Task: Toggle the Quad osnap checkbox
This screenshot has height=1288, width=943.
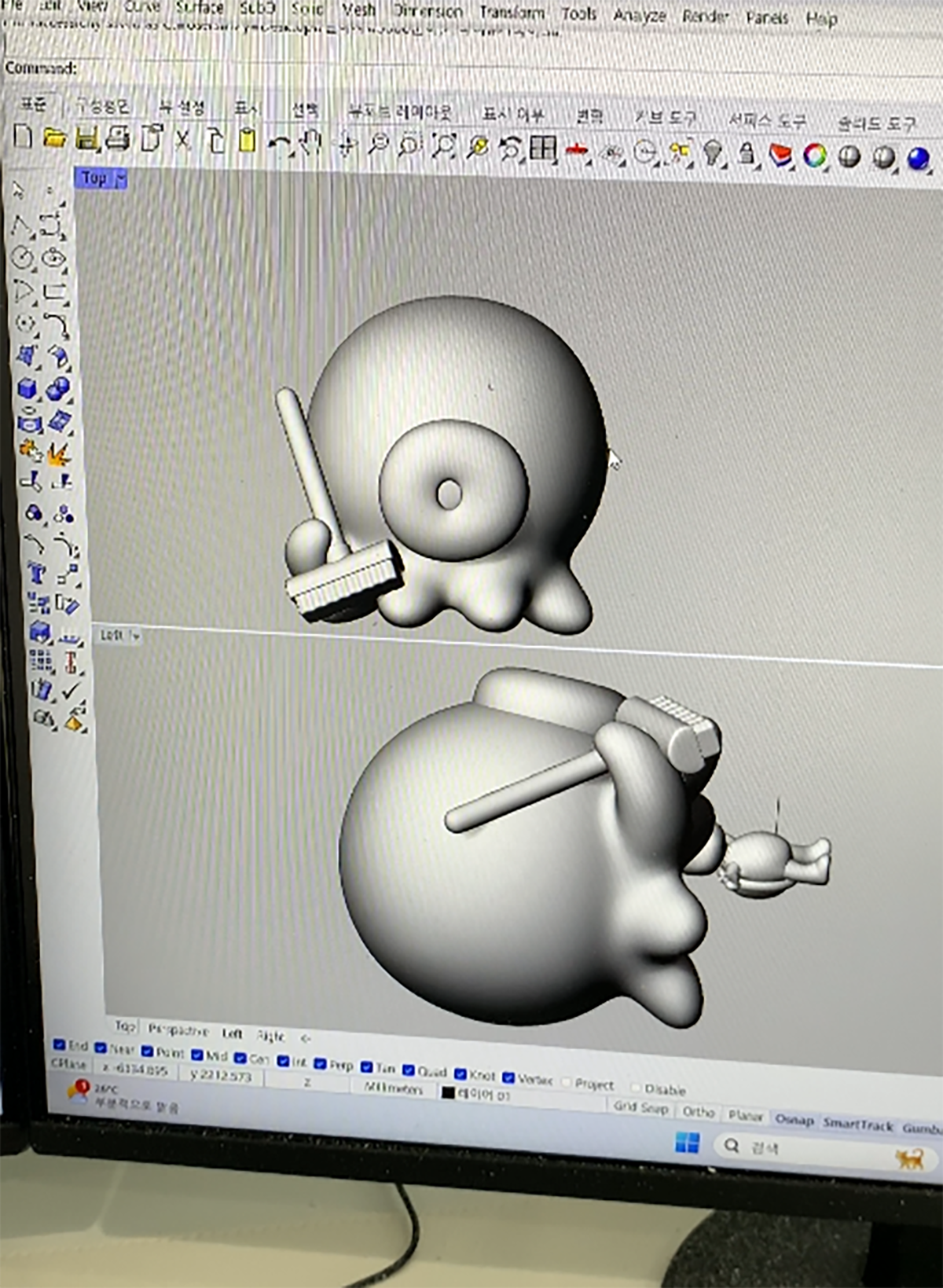Action: pos(409,1070)
